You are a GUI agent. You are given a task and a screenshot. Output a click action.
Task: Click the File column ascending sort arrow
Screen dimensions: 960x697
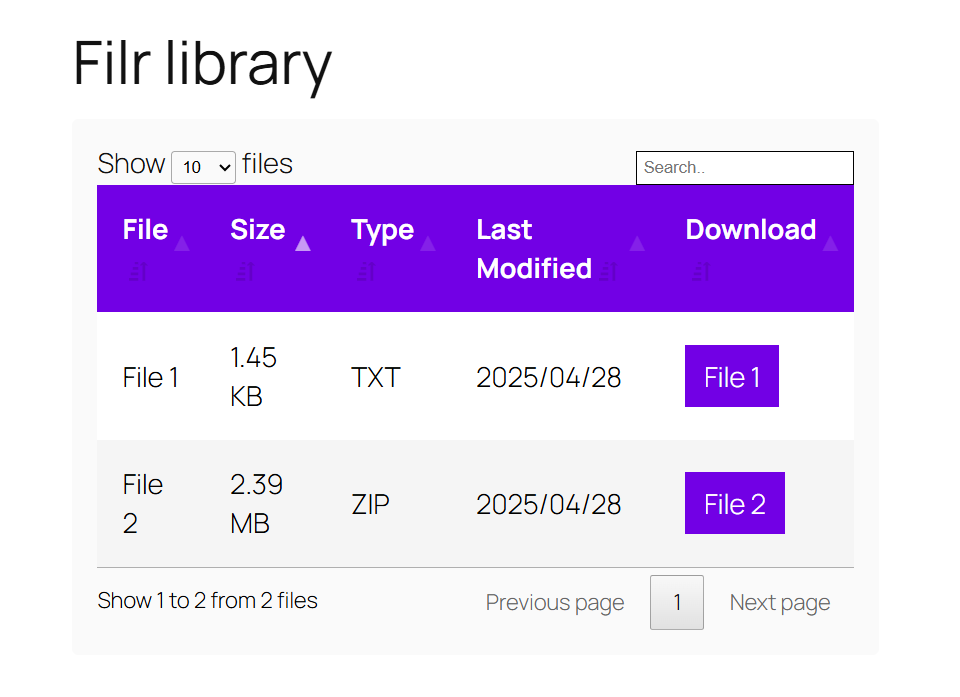(x=182, y=244)
